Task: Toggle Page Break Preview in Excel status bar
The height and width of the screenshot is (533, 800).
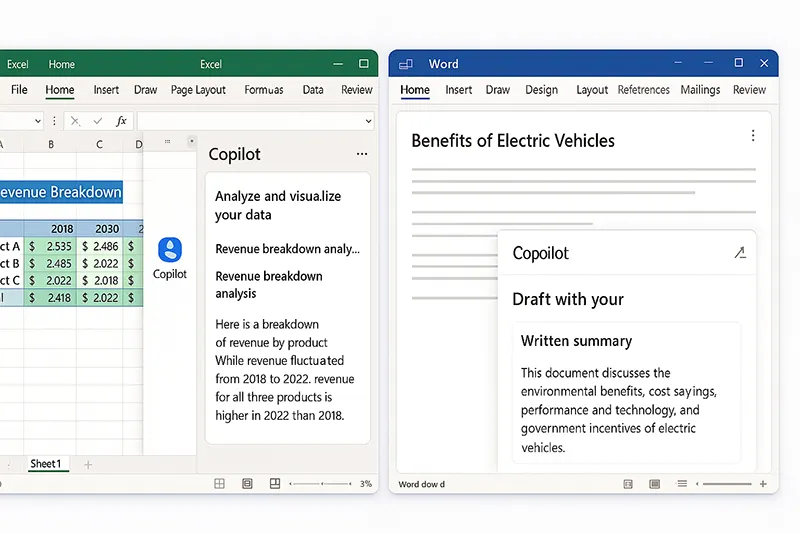Action: [273, 484]
